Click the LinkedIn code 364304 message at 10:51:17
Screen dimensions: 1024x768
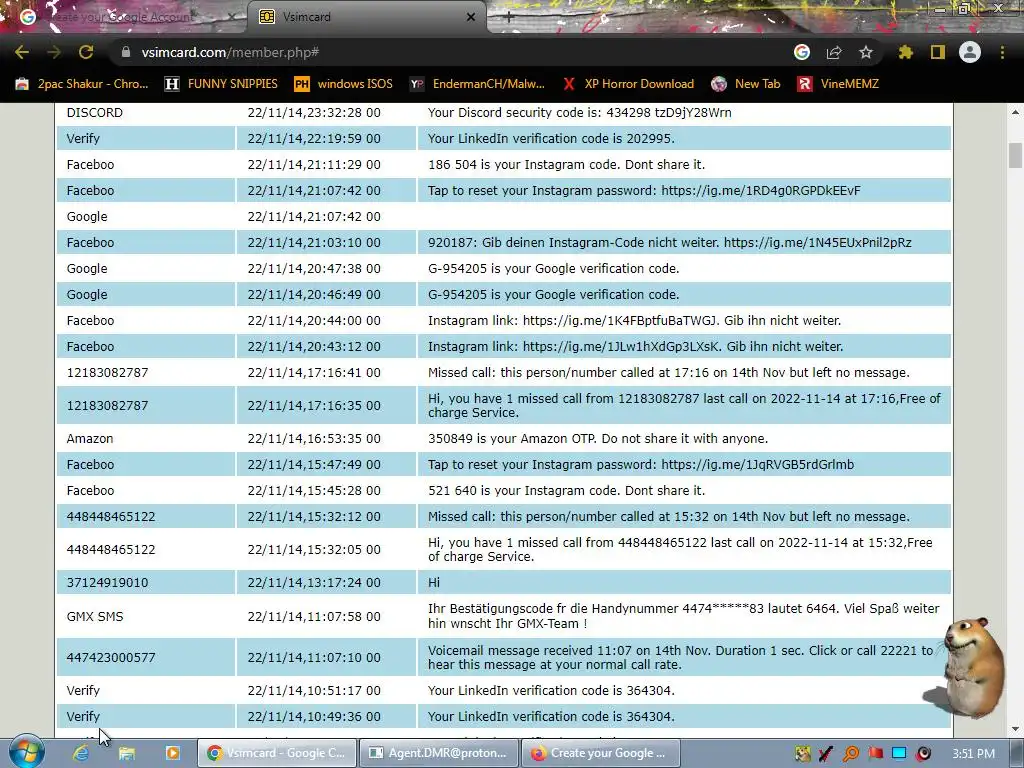point(551,690)
